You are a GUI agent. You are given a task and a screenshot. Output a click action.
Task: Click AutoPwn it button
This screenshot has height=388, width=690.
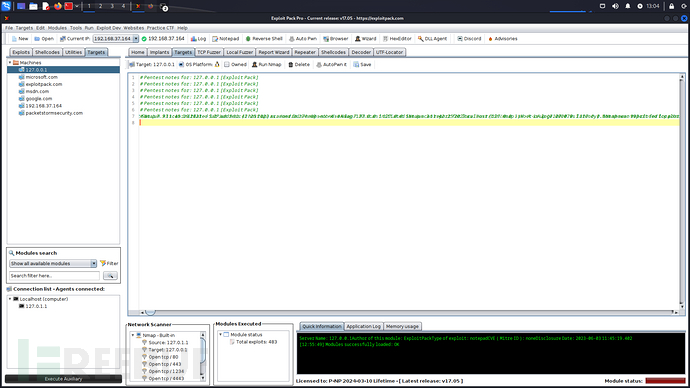tap(331, 64)
